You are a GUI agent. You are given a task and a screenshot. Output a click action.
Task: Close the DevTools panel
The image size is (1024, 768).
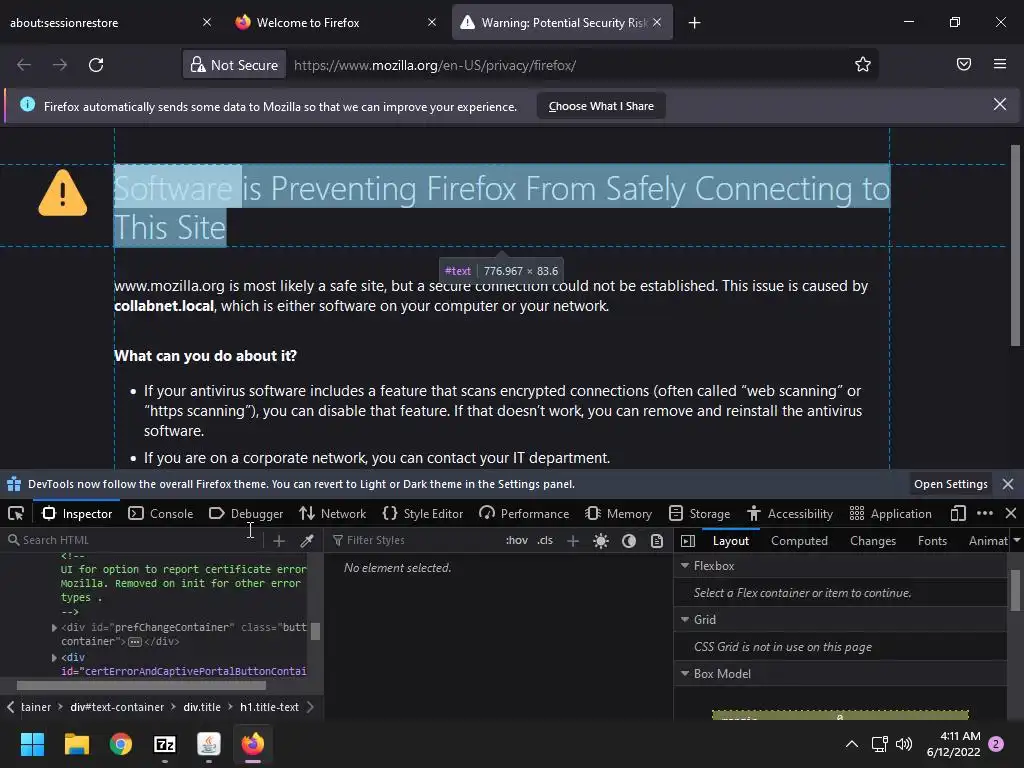pyautogui.click(x=1011, y=514)
